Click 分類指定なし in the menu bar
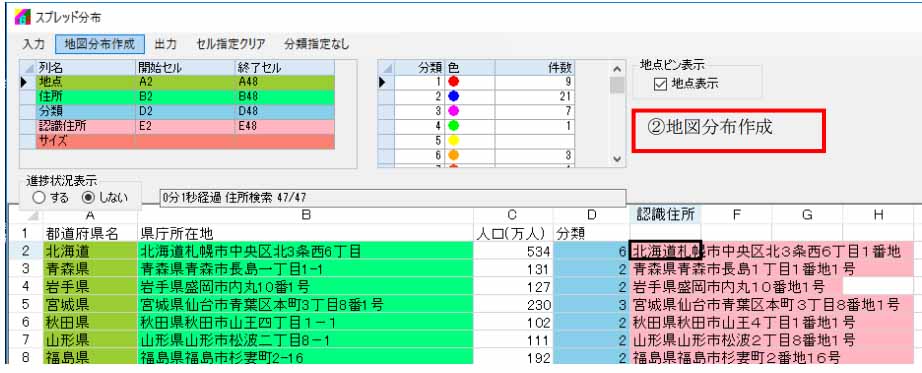This screenshot has height=373, width=922. pyautogui.click(x=316, y=44)
